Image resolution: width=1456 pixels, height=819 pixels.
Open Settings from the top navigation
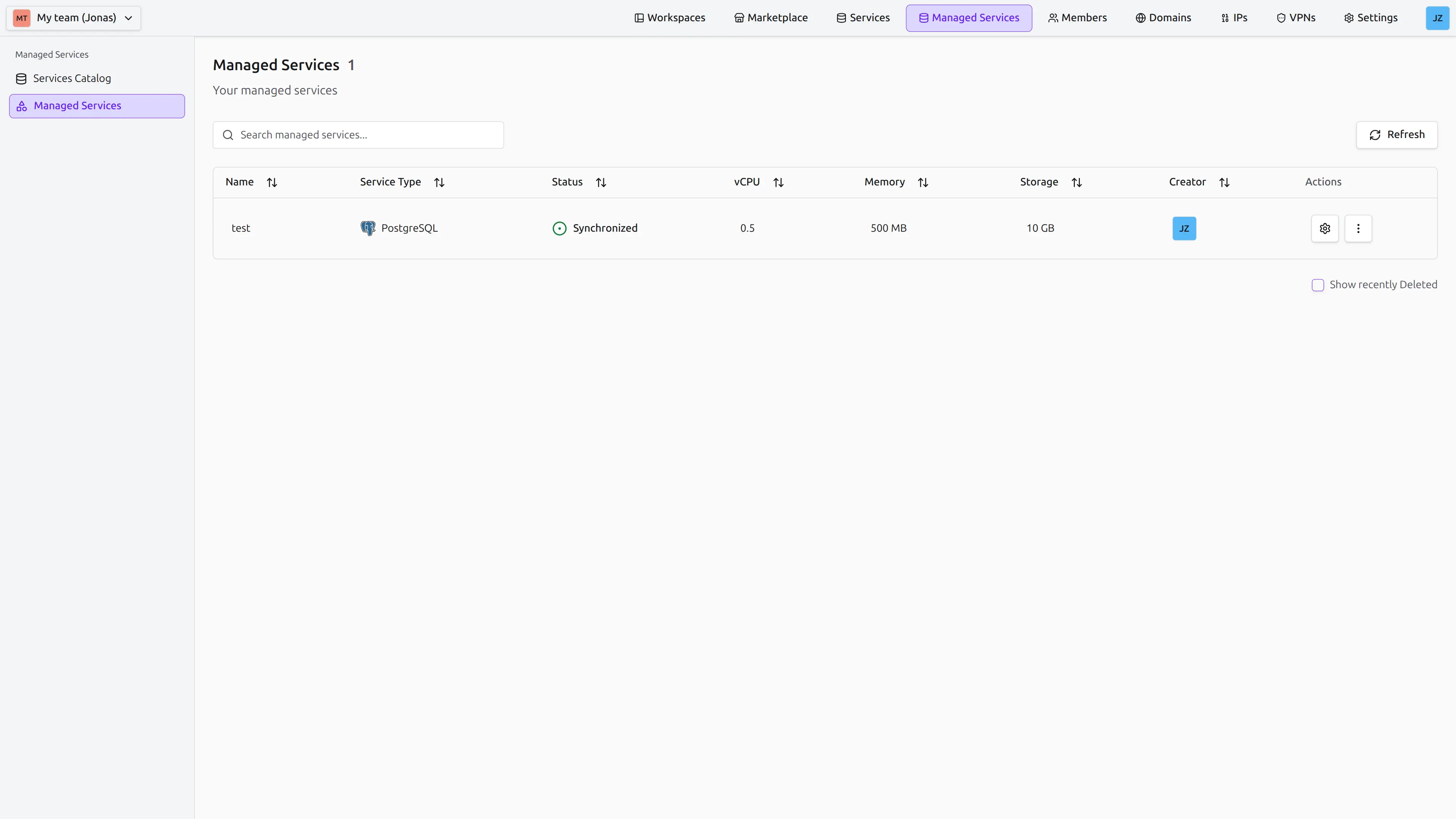1371,17
